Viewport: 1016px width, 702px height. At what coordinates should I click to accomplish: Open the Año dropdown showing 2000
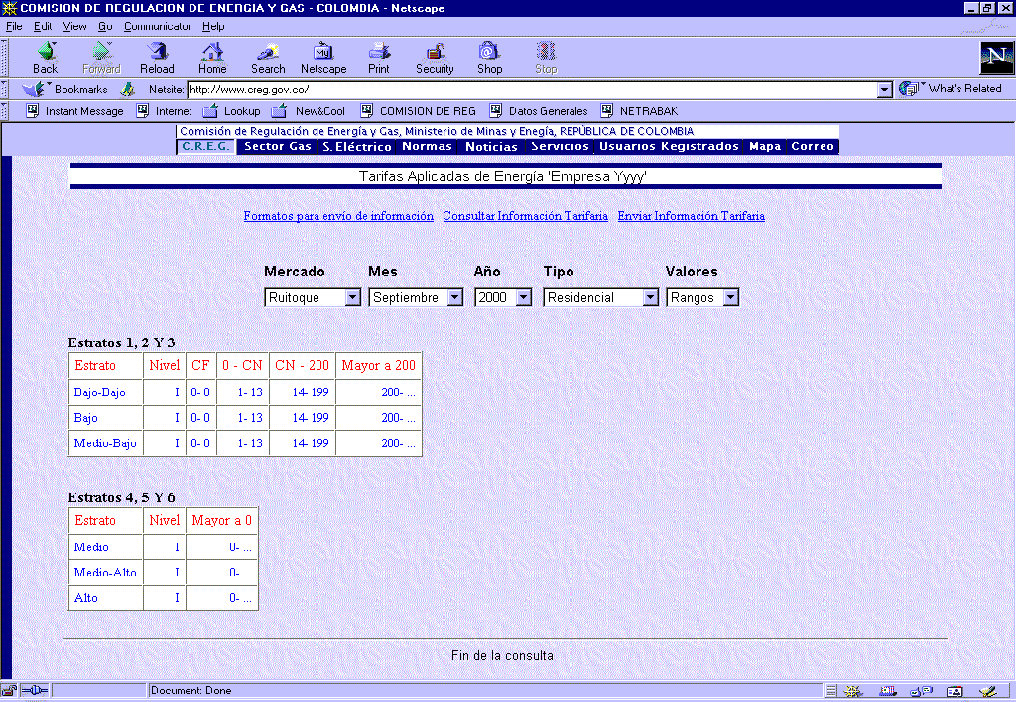[503, 297]
